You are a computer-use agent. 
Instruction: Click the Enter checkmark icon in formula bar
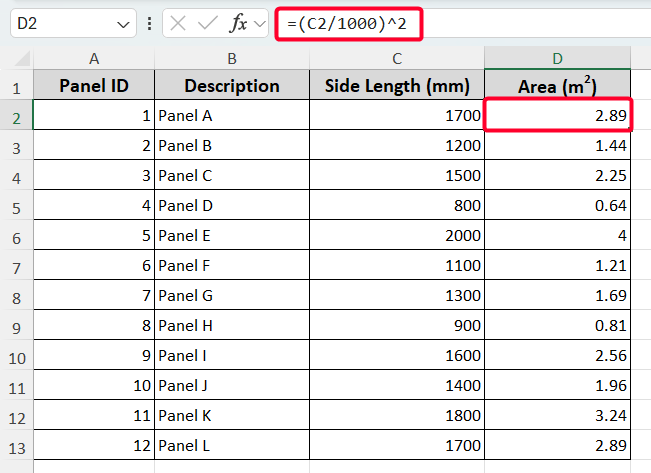[x=207, y=23]
